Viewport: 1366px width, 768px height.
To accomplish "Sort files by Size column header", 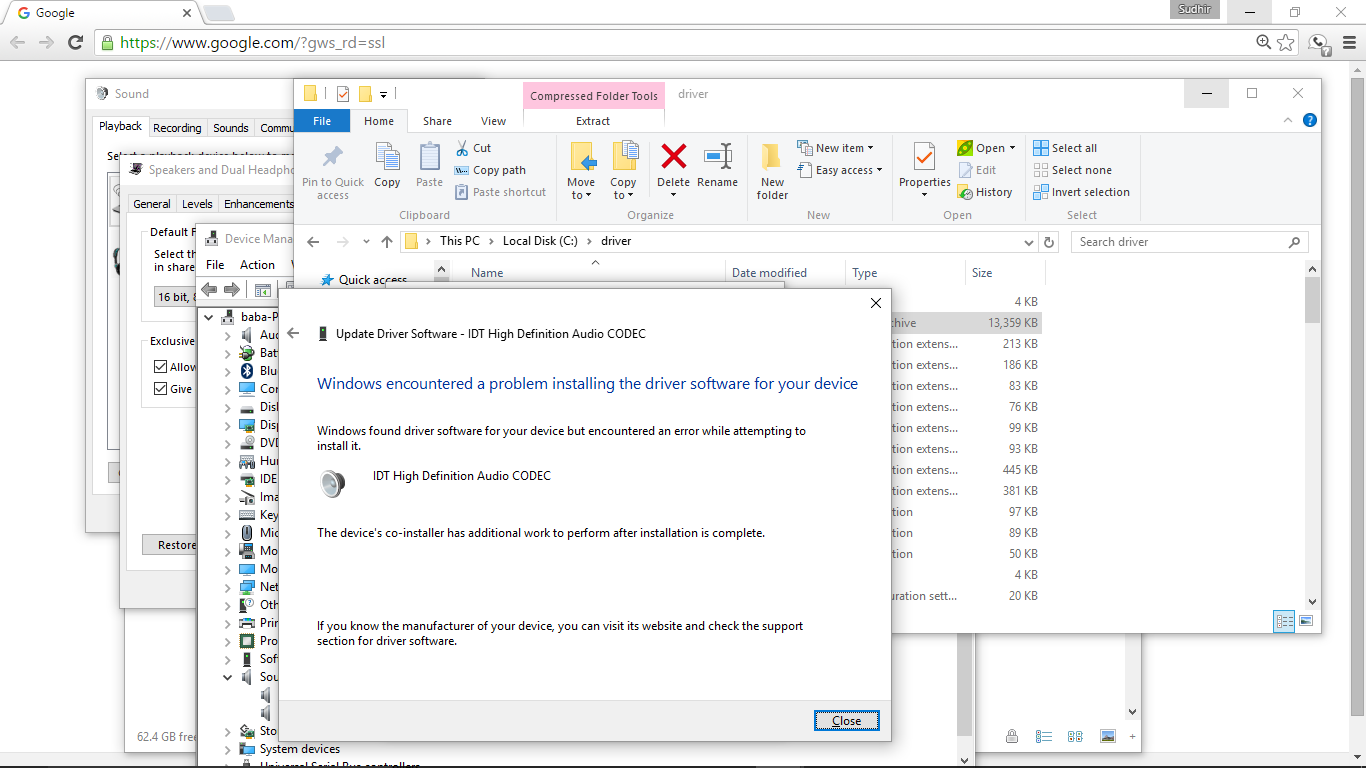I will [x=982, y=273].
